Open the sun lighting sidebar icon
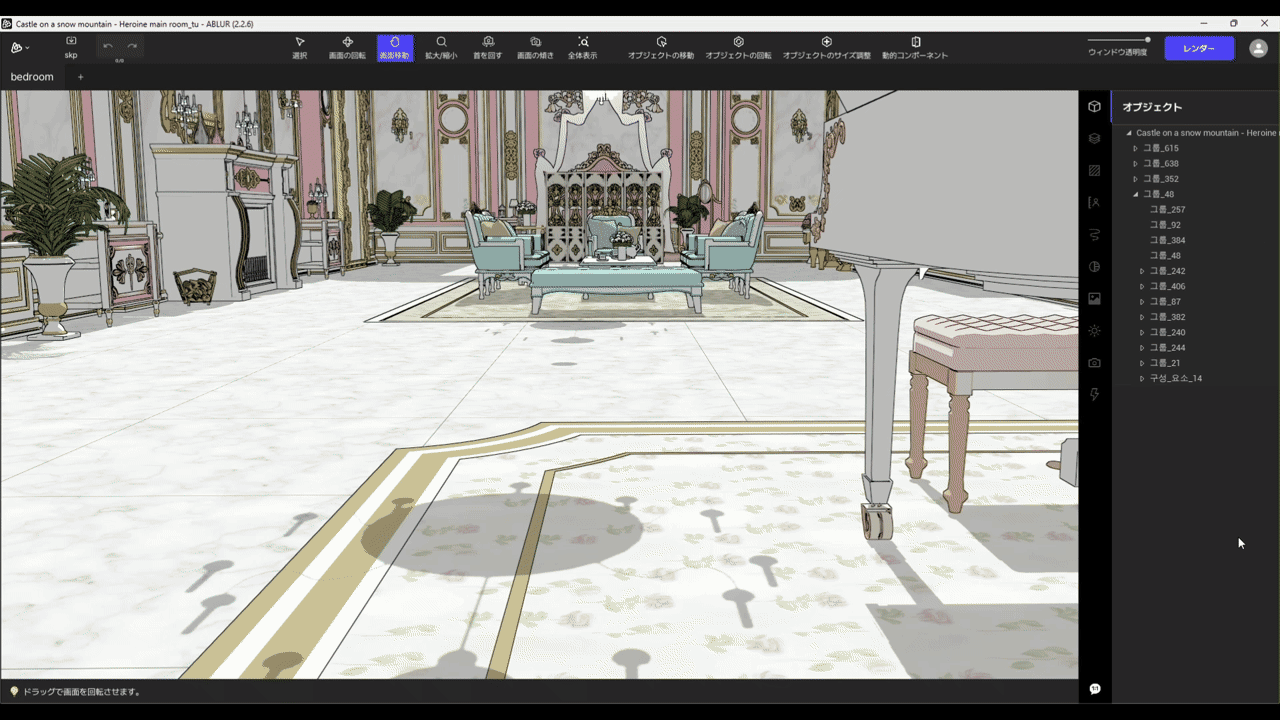Viewport: 1280px width, 720px height. pos(1095,330)
